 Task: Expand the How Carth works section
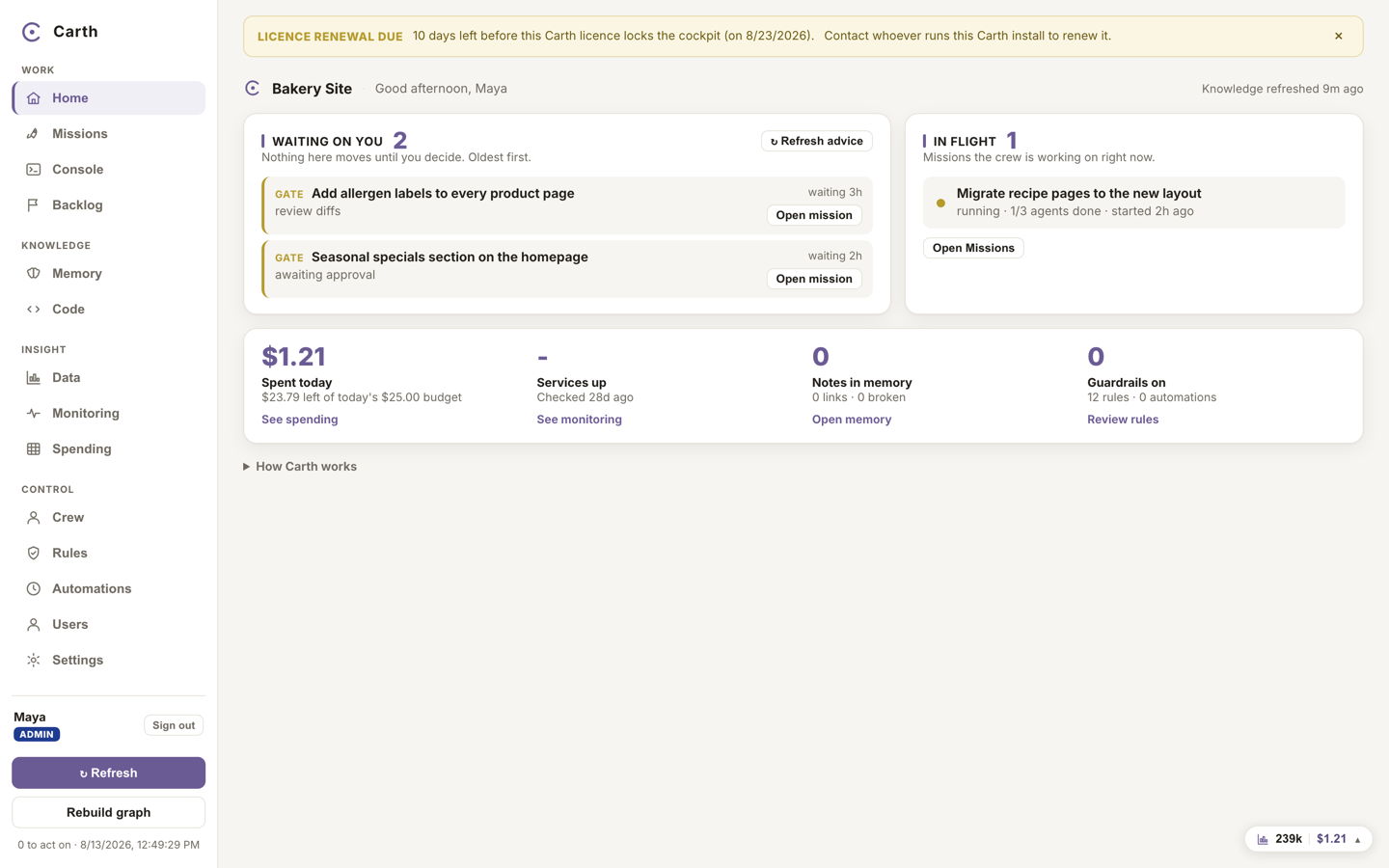pos(300,467)
